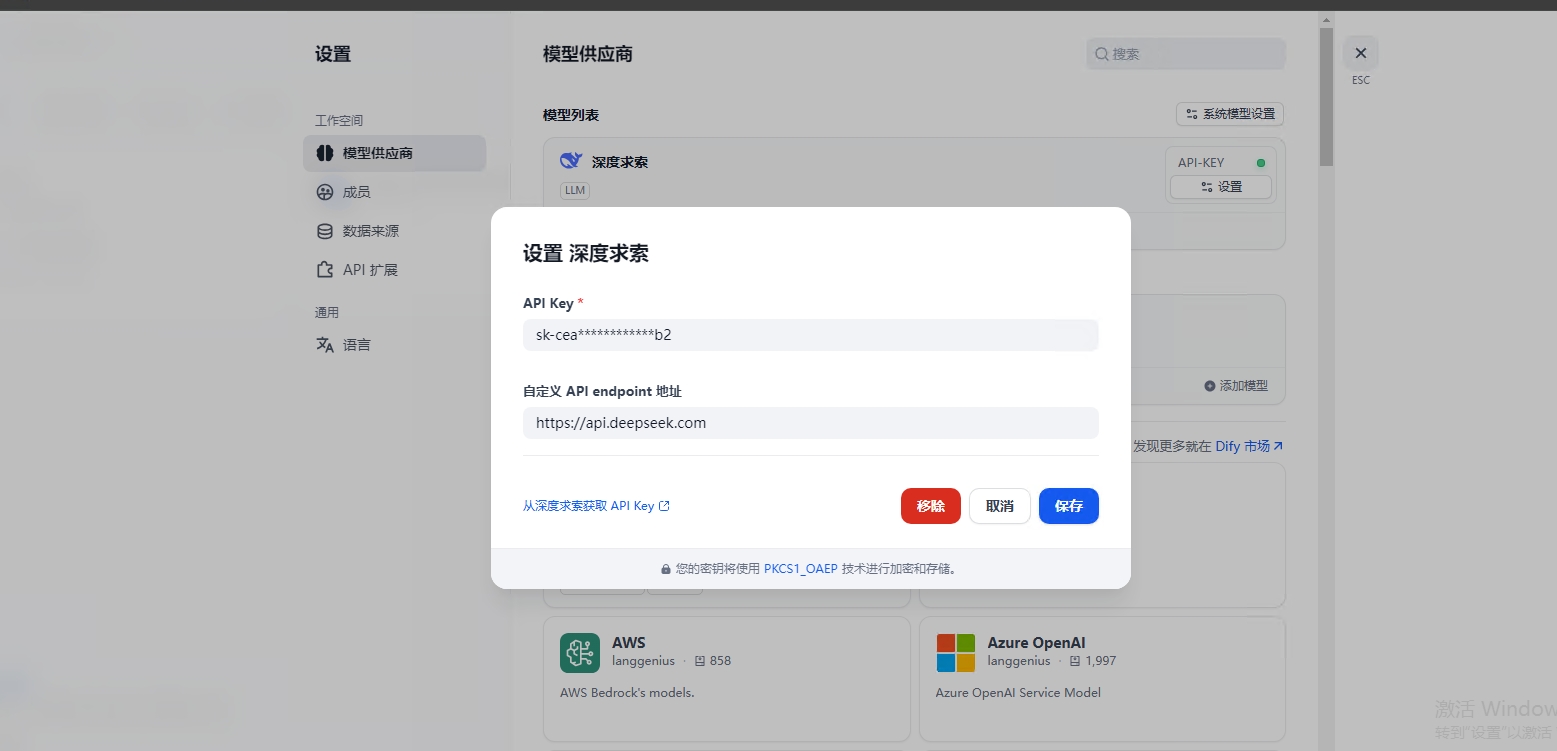Viewport: 1557px width, 751px height.
Task: Click the AWS provider logo
Action: click(x=580, y=653)
